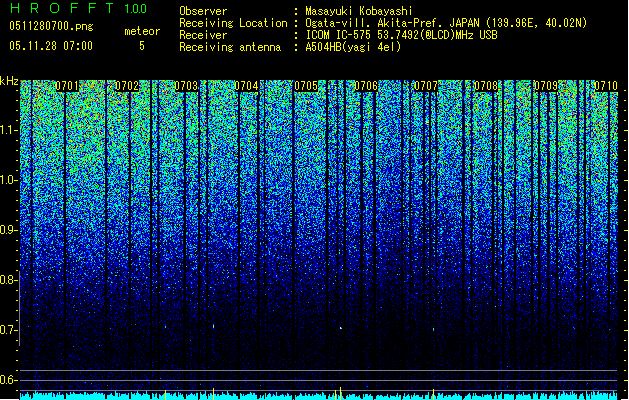Image resolution: width=629 pixels, height=400 pixels.
Task: Click the 0710 time marker
Action: pyautogui.click(x=605, y=86)
